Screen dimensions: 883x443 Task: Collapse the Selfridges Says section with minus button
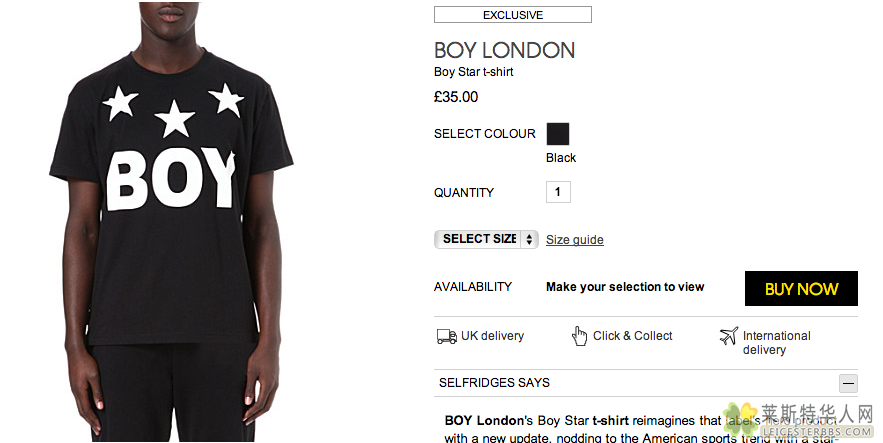pyautogui.click(x=848, y=383)
